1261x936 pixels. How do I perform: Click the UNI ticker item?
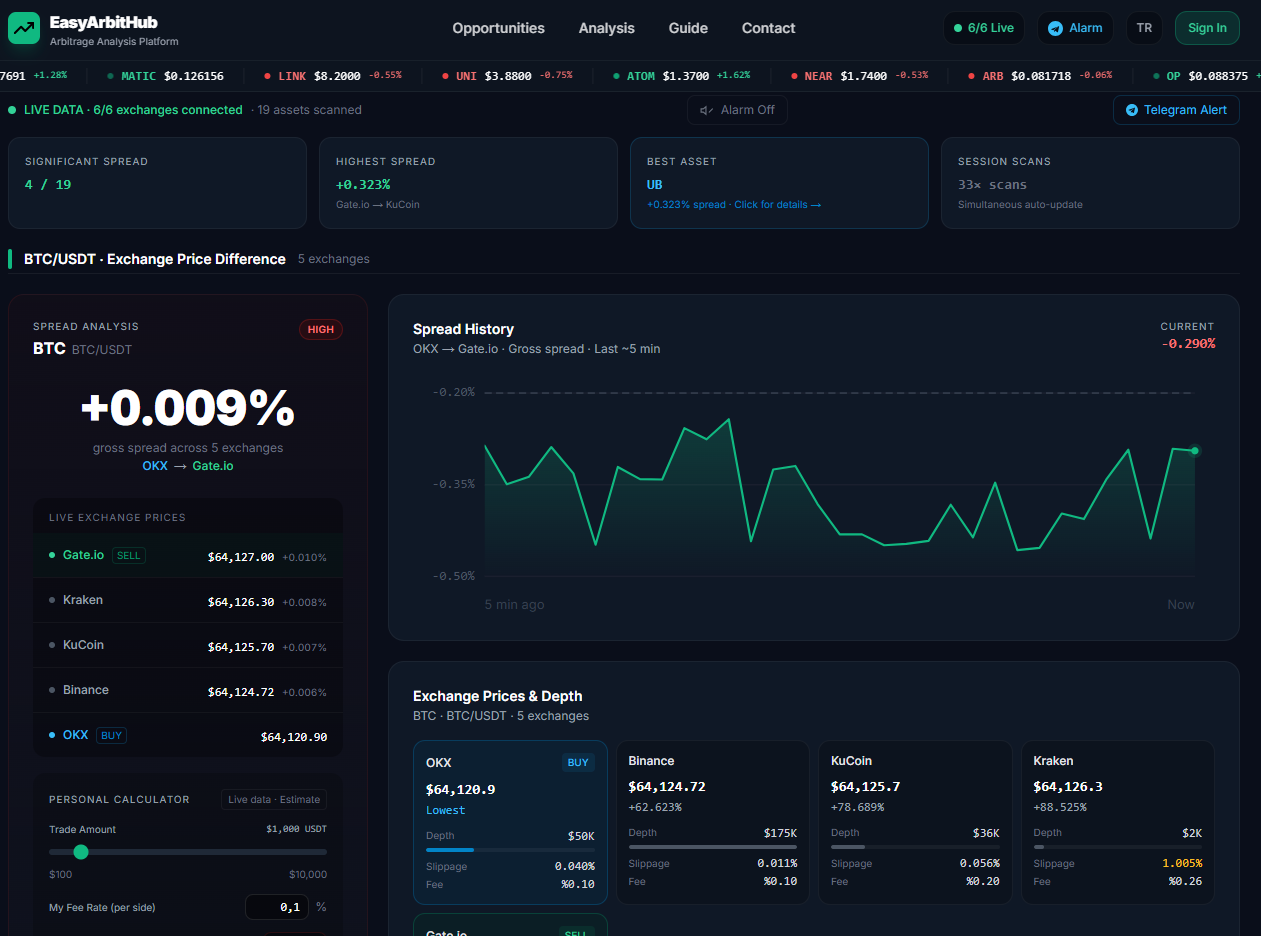pos(507,76)
